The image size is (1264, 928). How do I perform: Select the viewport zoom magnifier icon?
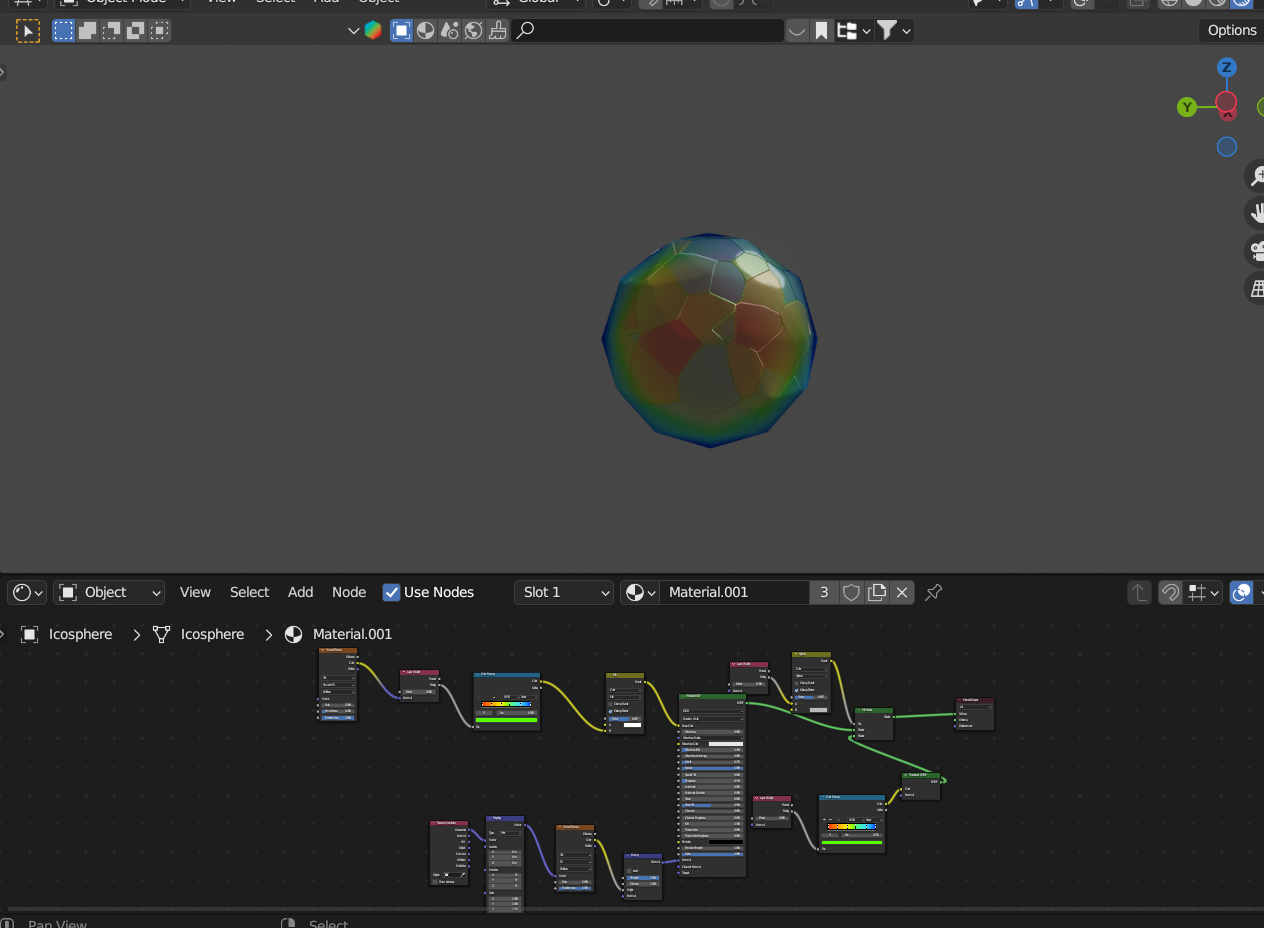tap(1255, 176)
